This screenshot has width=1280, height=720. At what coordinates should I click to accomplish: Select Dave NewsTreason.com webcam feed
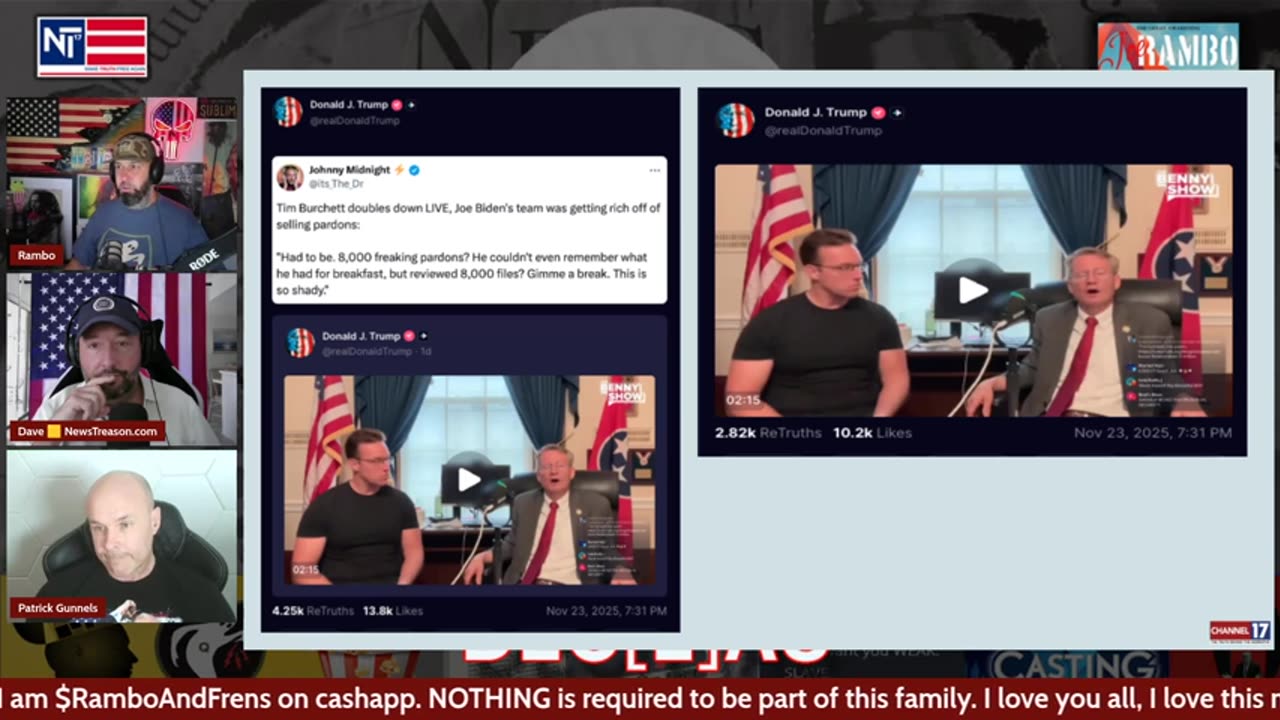point(122,359)
